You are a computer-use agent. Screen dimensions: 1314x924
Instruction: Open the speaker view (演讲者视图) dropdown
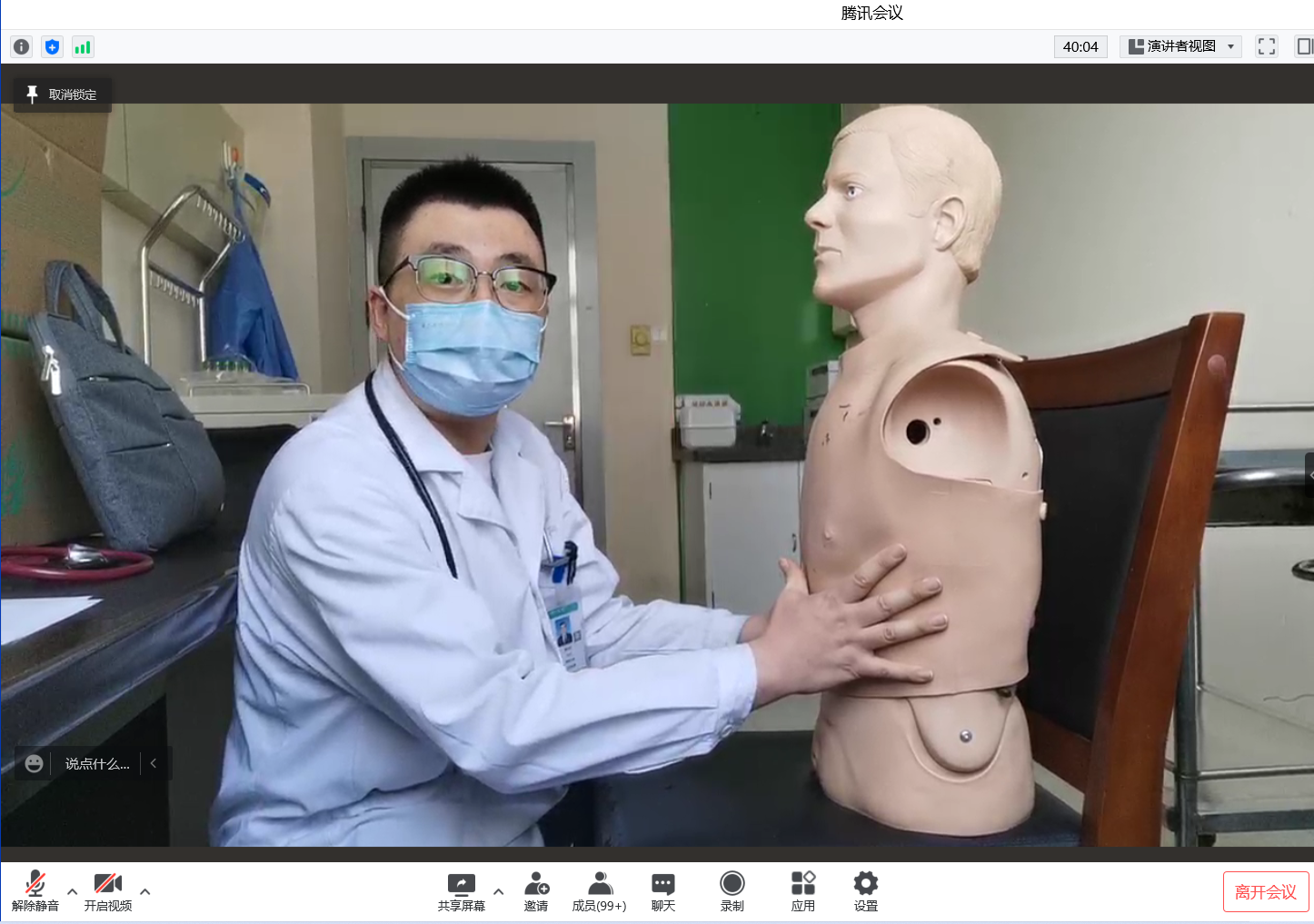[x=1180, y=46]
